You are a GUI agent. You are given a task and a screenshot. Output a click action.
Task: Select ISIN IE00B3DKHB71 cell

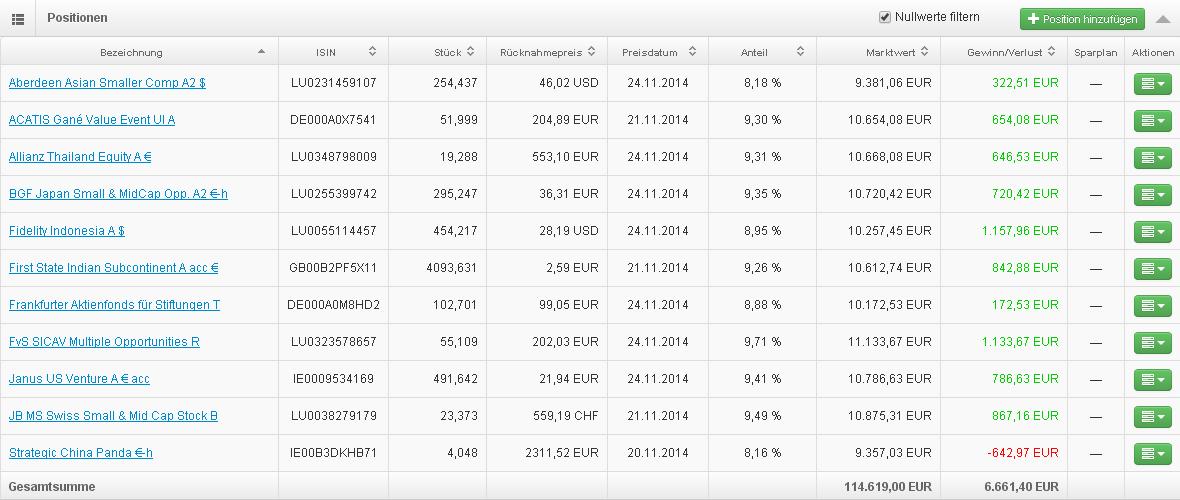[x=333, y=453]
